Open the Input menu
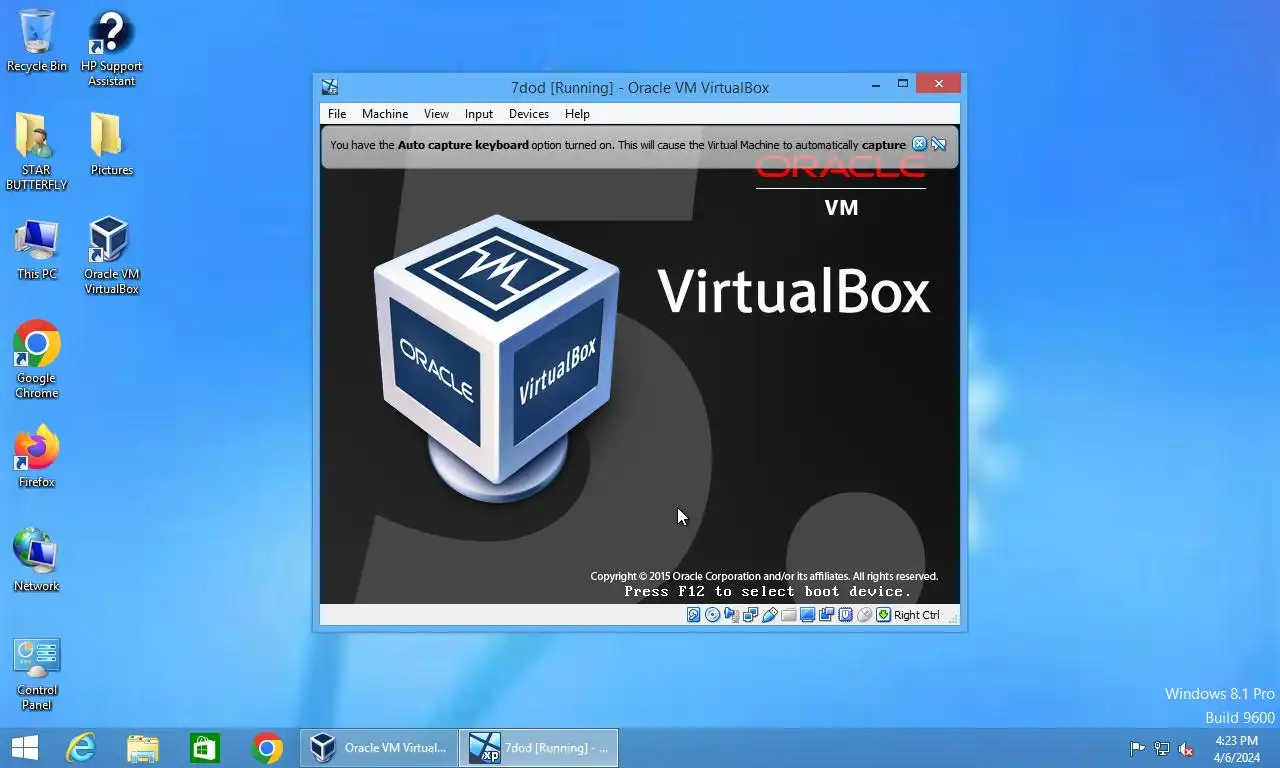 click(479, 114)
